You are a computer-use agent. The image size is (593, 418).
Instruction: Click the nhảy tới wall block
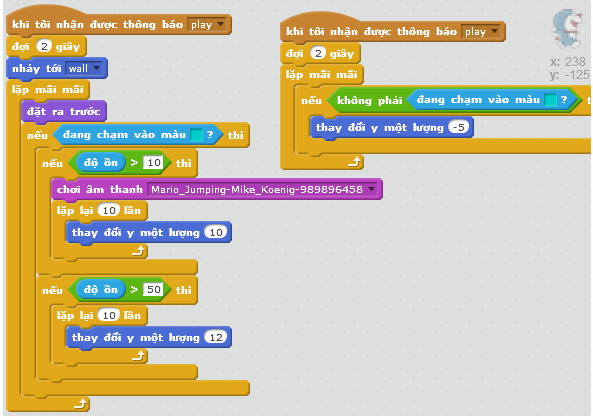pyautogui.click(x=57, y=69)
